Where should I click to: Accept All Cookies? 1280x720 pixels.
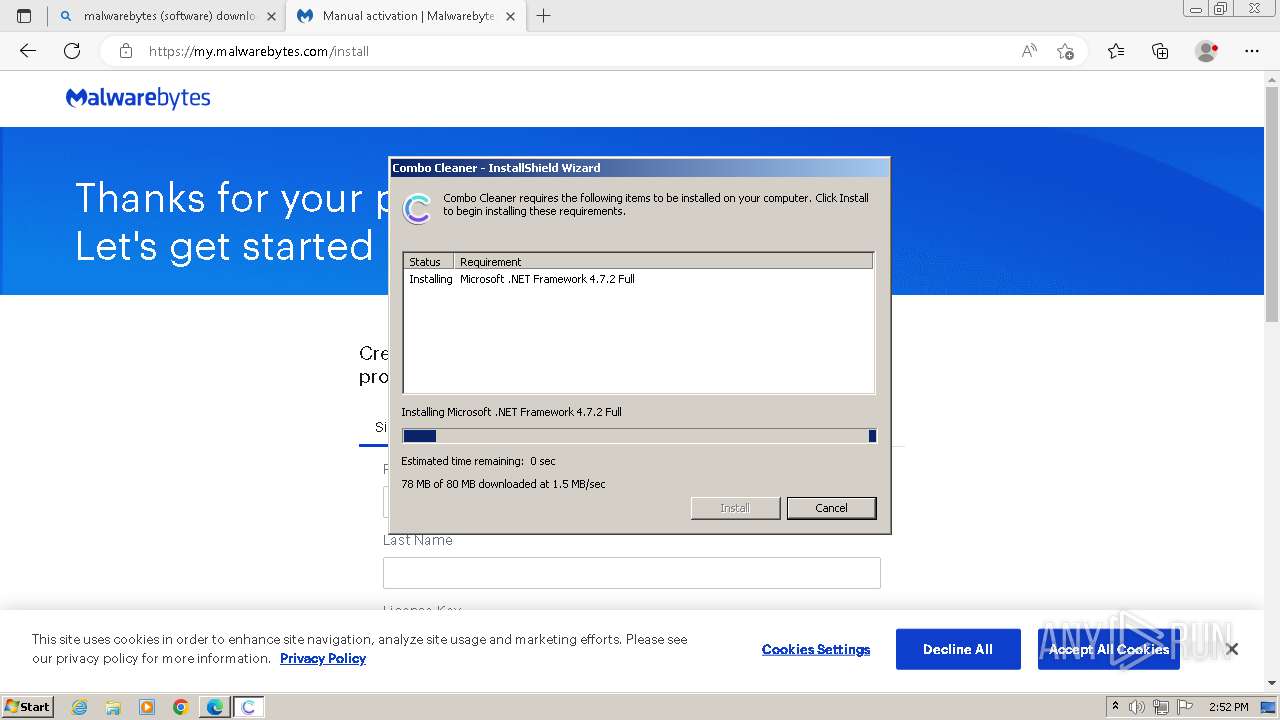tap(1109, 649)
